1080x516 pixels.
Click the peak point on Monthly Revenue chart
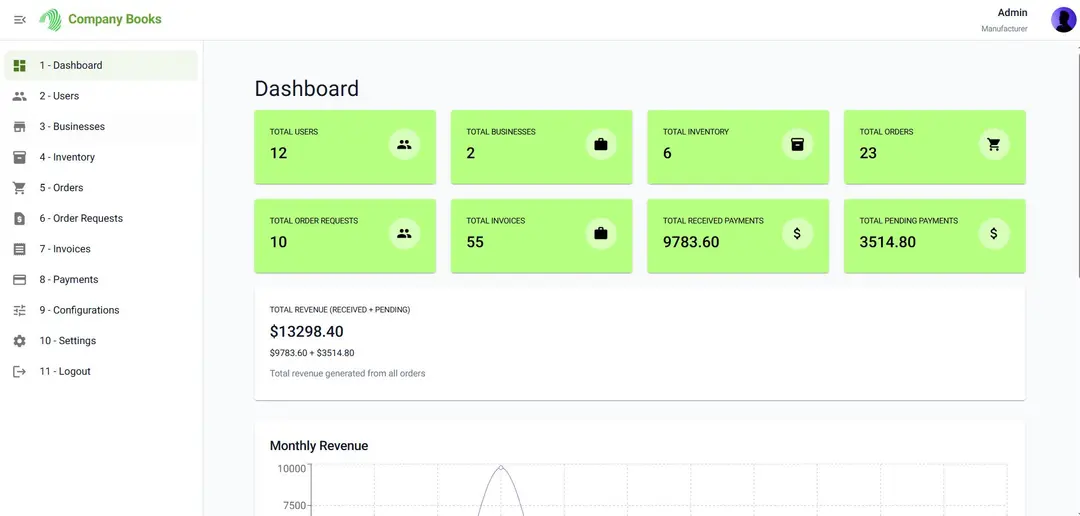point(501,467)
